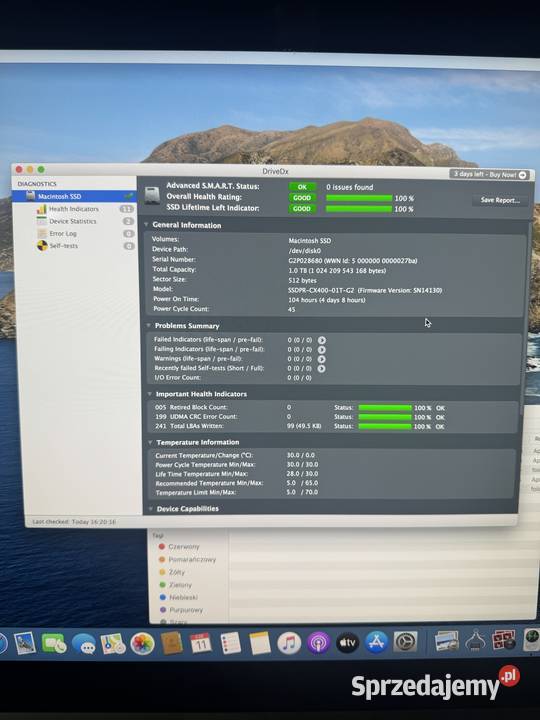This screenshot has height=720, width=540.
Task: Click the arrow next to Warnings row
Action: tap(321, 359)
